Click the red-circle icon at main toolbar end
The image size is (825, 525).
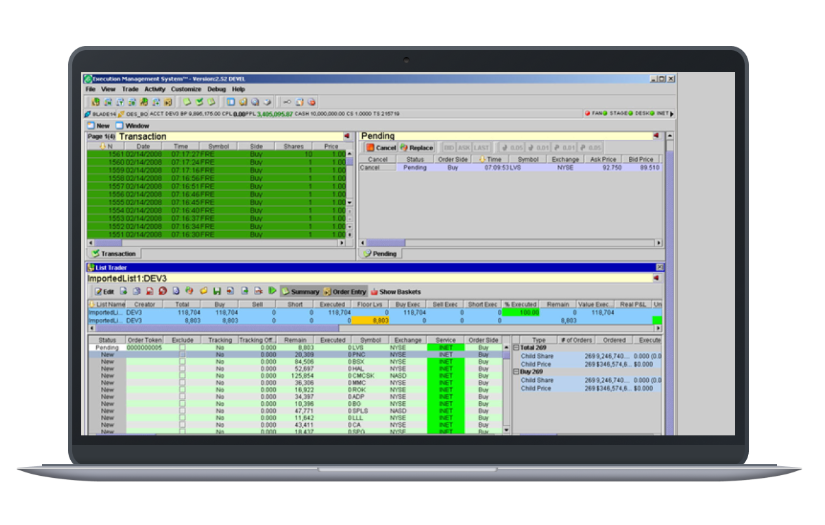tap(311, 102)
